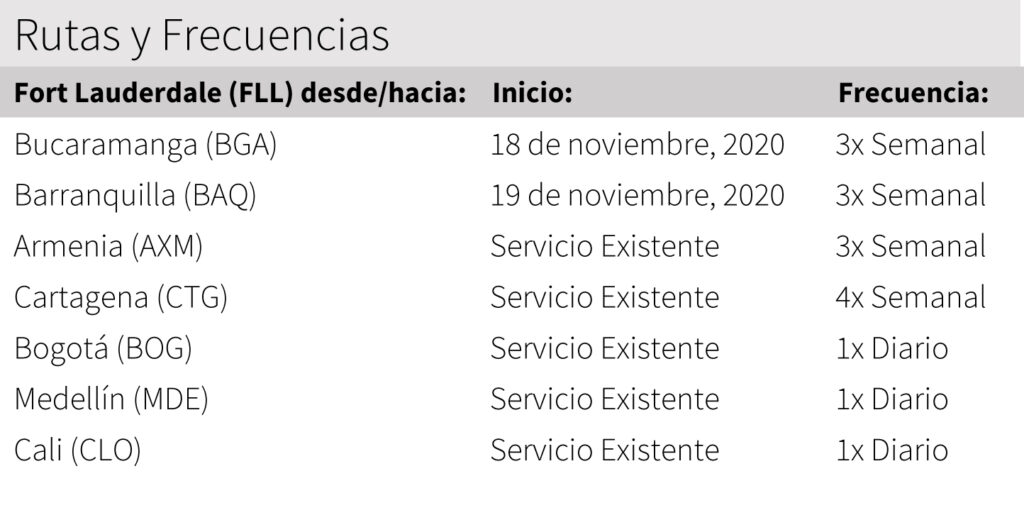Select the Bogotá (BOG) route
1024x515 pixels.
103,348
